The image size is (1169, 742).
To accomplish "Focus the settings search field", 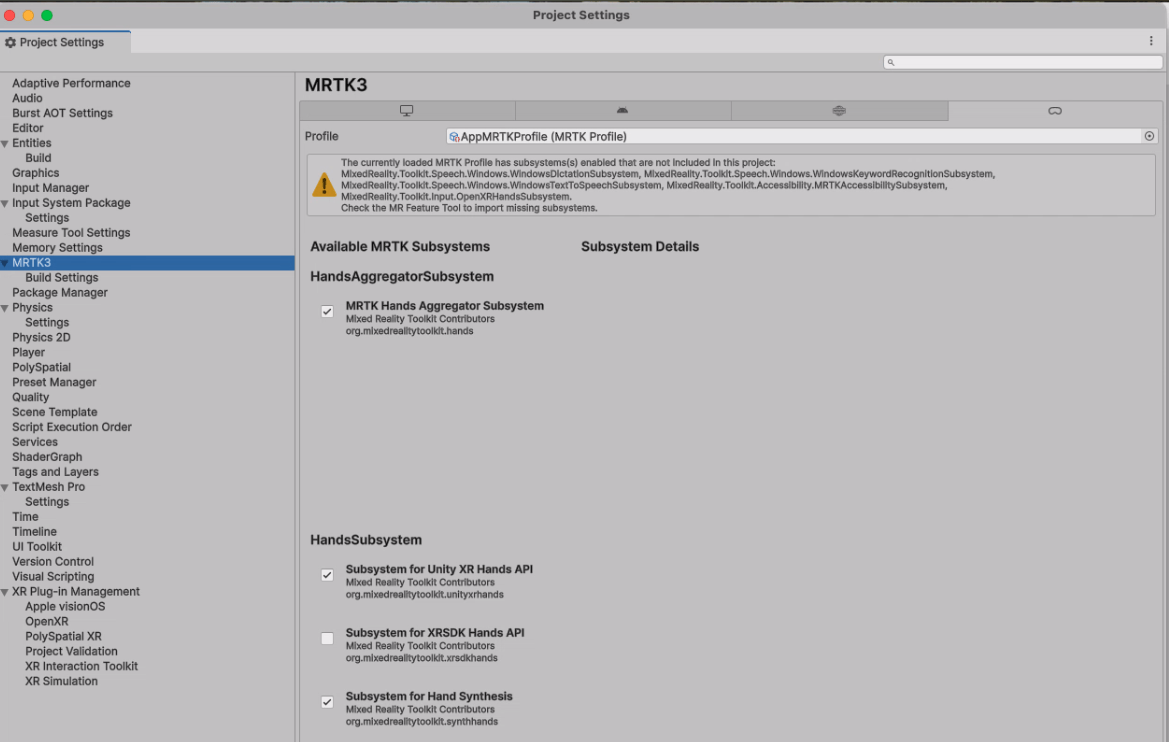I will [1023, 63].
